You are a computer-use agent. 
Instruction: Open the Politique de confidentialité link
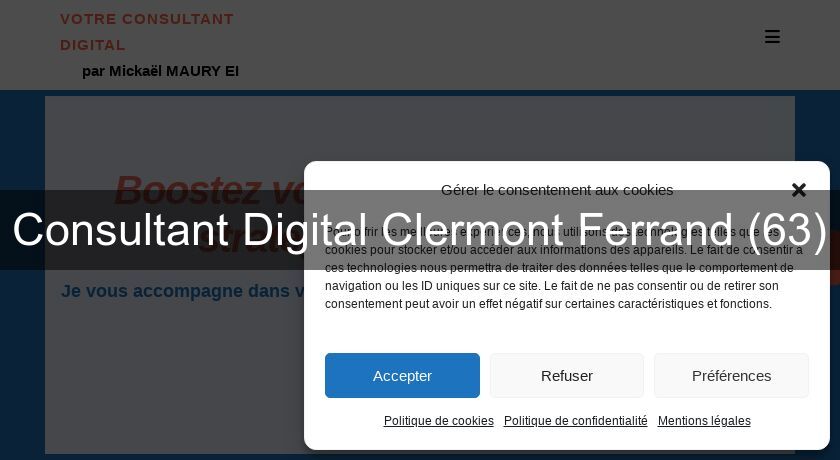(x=576, y=421)
